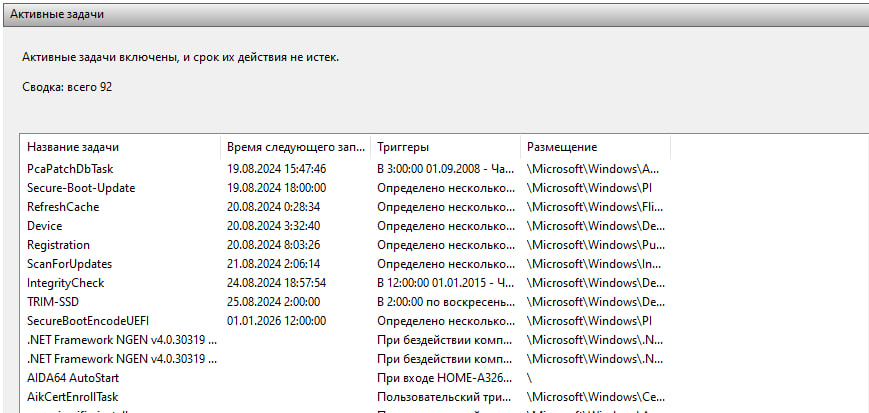Viewport: 869px width, 413px height.
Task: Select the PcaPatchDbTask task row
Action: 71,169
